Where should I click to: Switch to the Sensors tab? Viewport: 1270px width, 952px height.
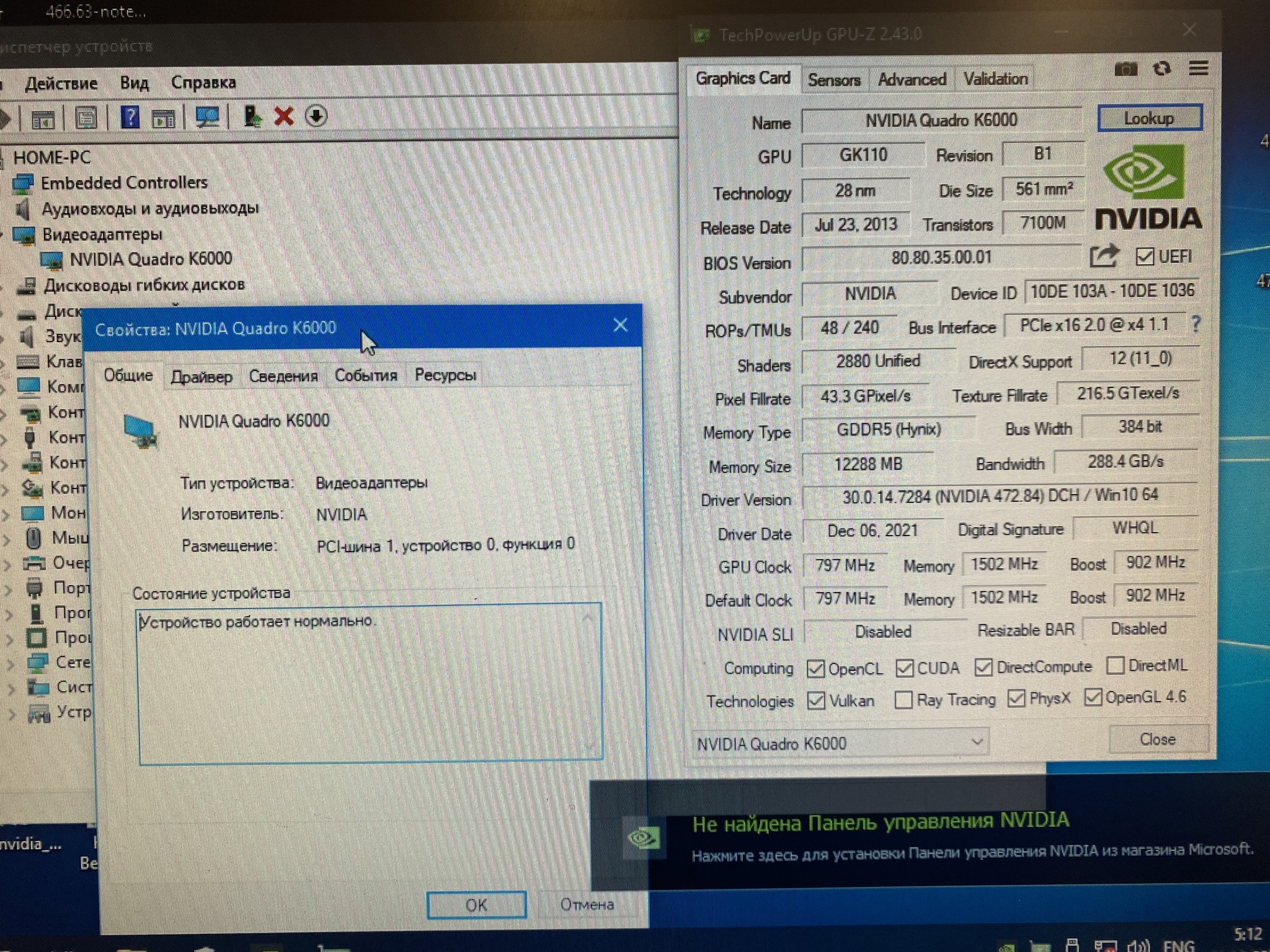833,80
